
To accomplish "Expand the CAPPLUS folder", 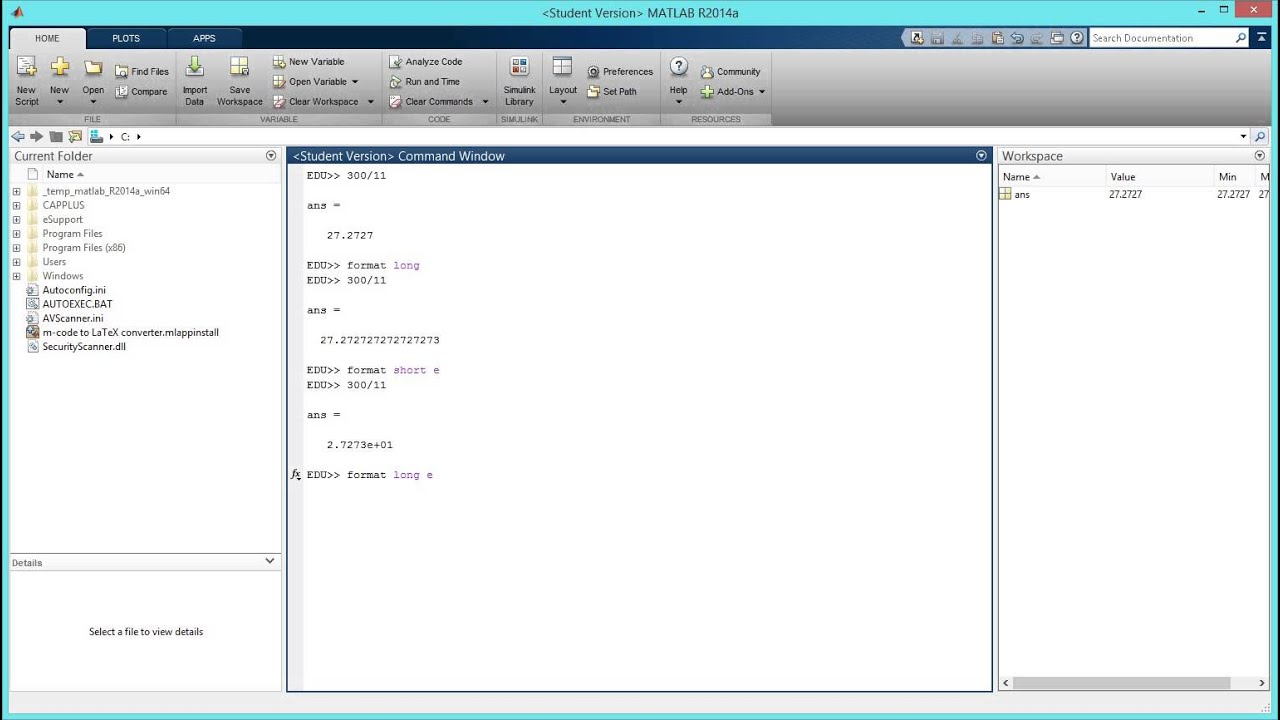I will coord(16,205).
